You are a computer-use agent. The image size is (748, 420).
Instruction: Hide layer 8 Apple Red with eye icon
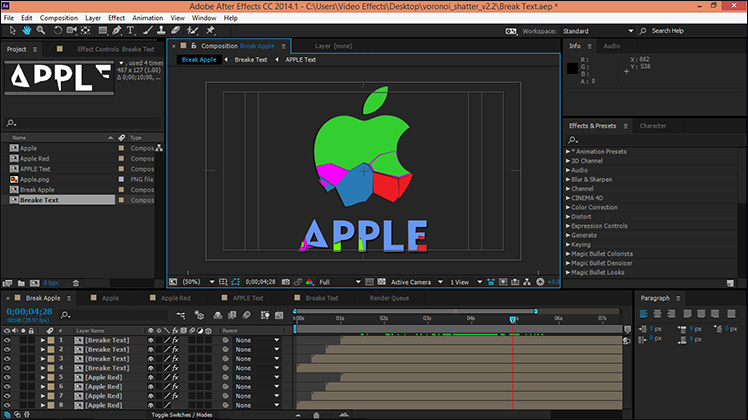pos(7,405)
